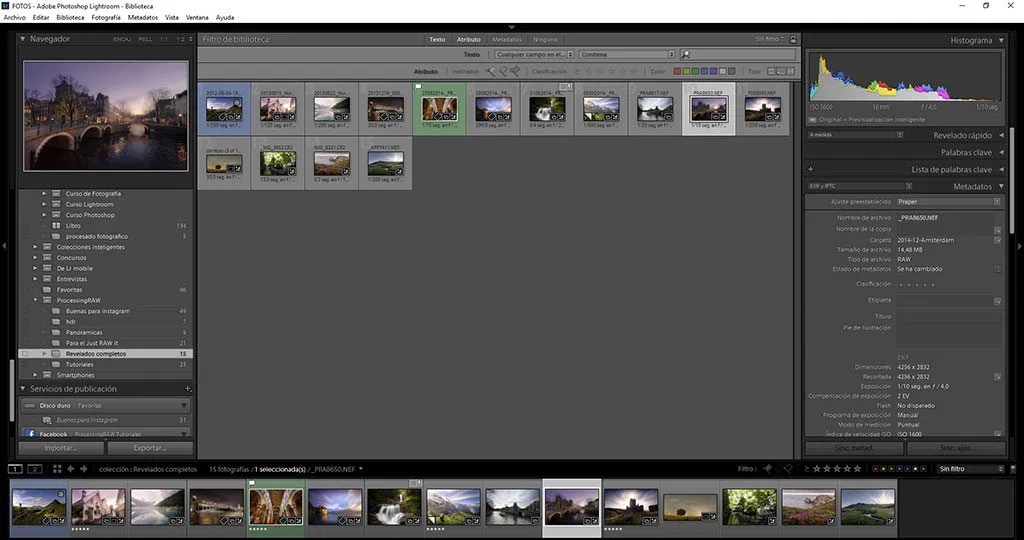Open second monitor window icon numbered 2
The width and height of the screenshot is (1024, 540).
point(34,468)
